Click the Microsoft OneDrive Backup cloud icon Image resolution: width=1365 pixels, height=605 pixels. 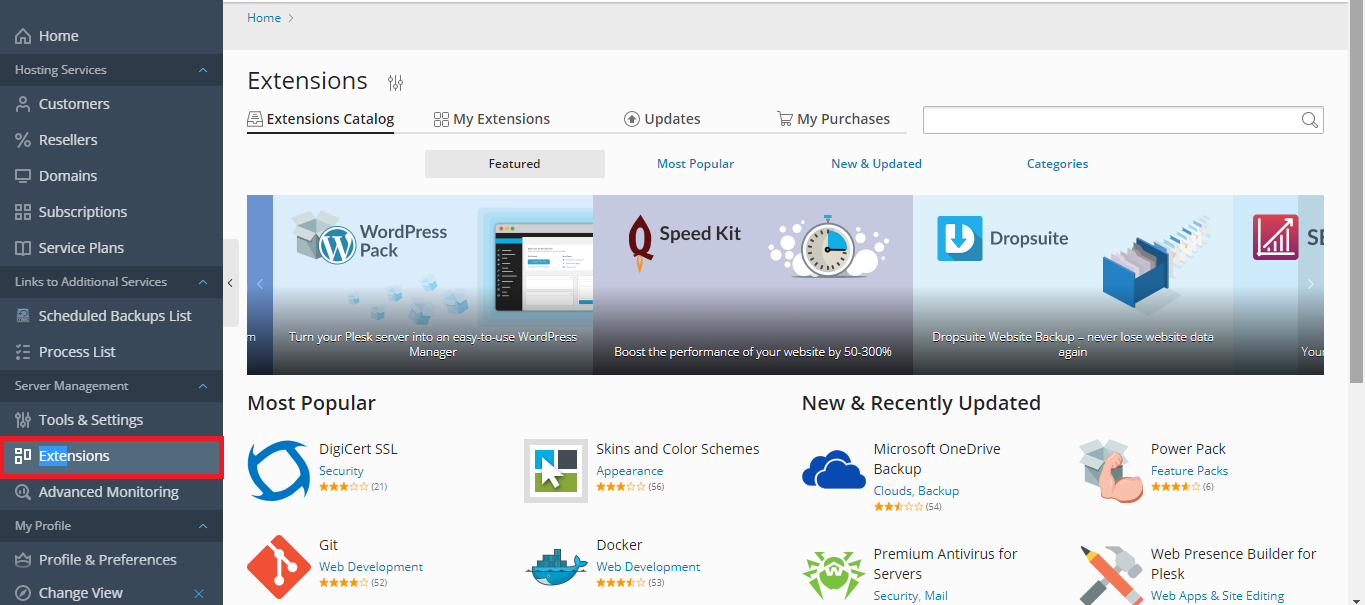[x=834, y=470]
